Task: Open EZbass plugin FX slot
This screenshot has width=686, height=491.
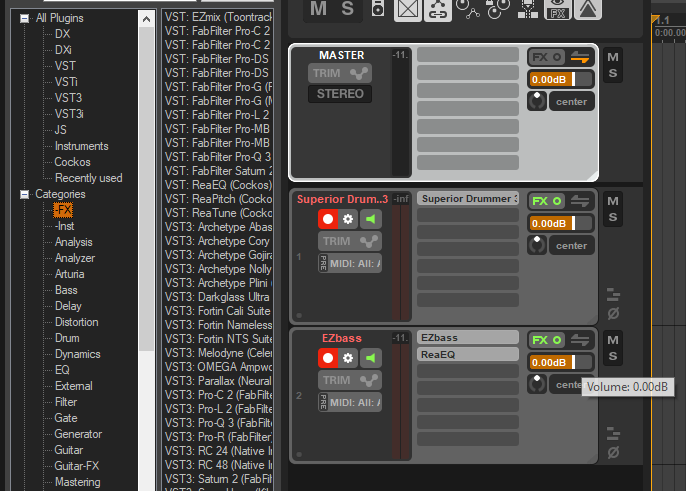Action: (468, 337)
